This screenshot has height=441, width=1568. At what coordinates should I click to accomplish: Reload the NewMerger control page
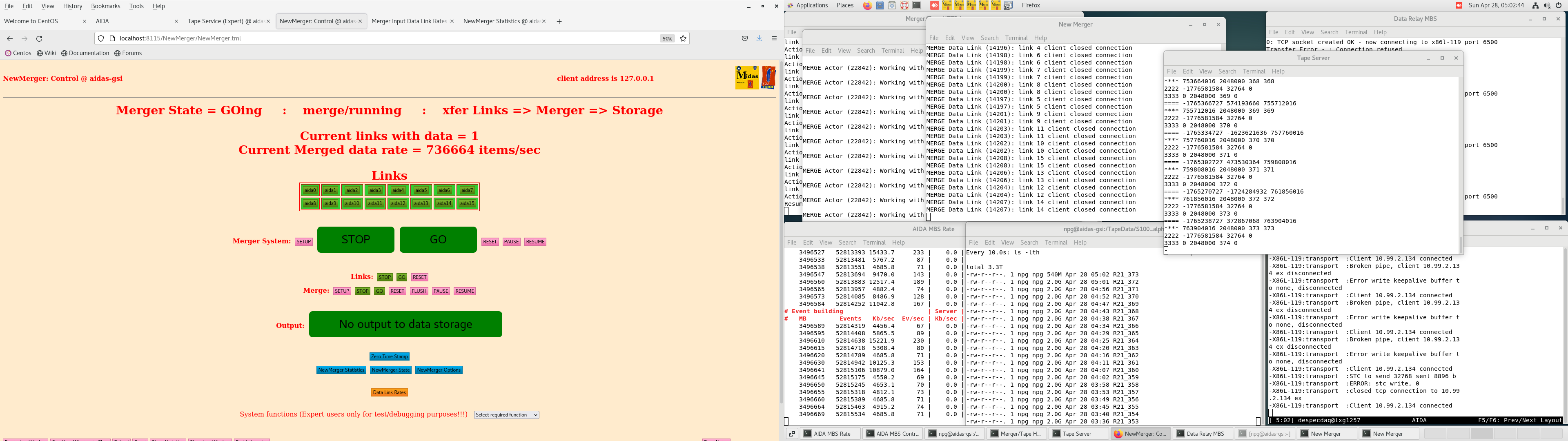pyautogui.click(x=40, y=38)
